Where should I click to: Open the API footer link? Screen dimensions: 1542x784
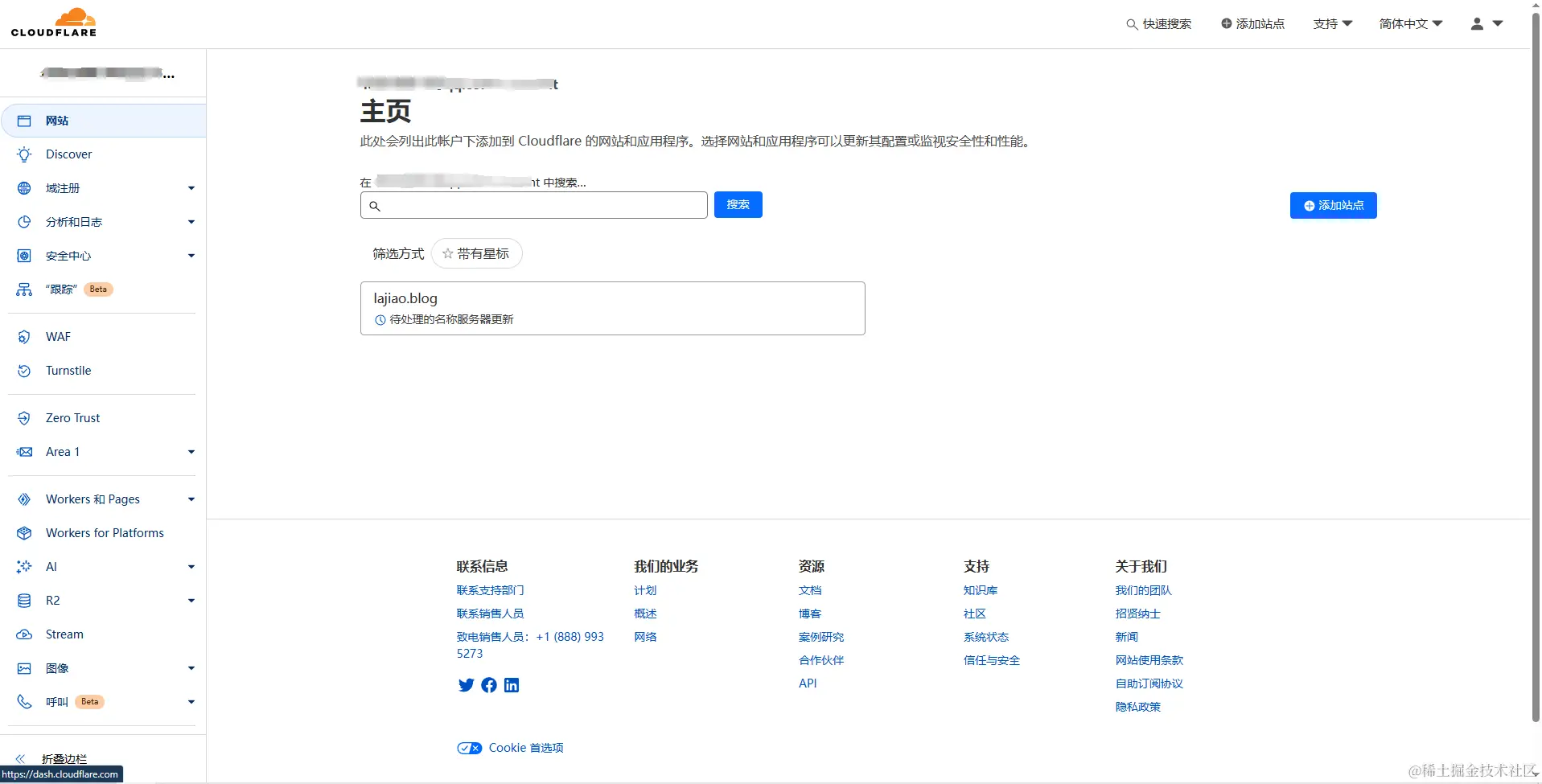(808, 684)
